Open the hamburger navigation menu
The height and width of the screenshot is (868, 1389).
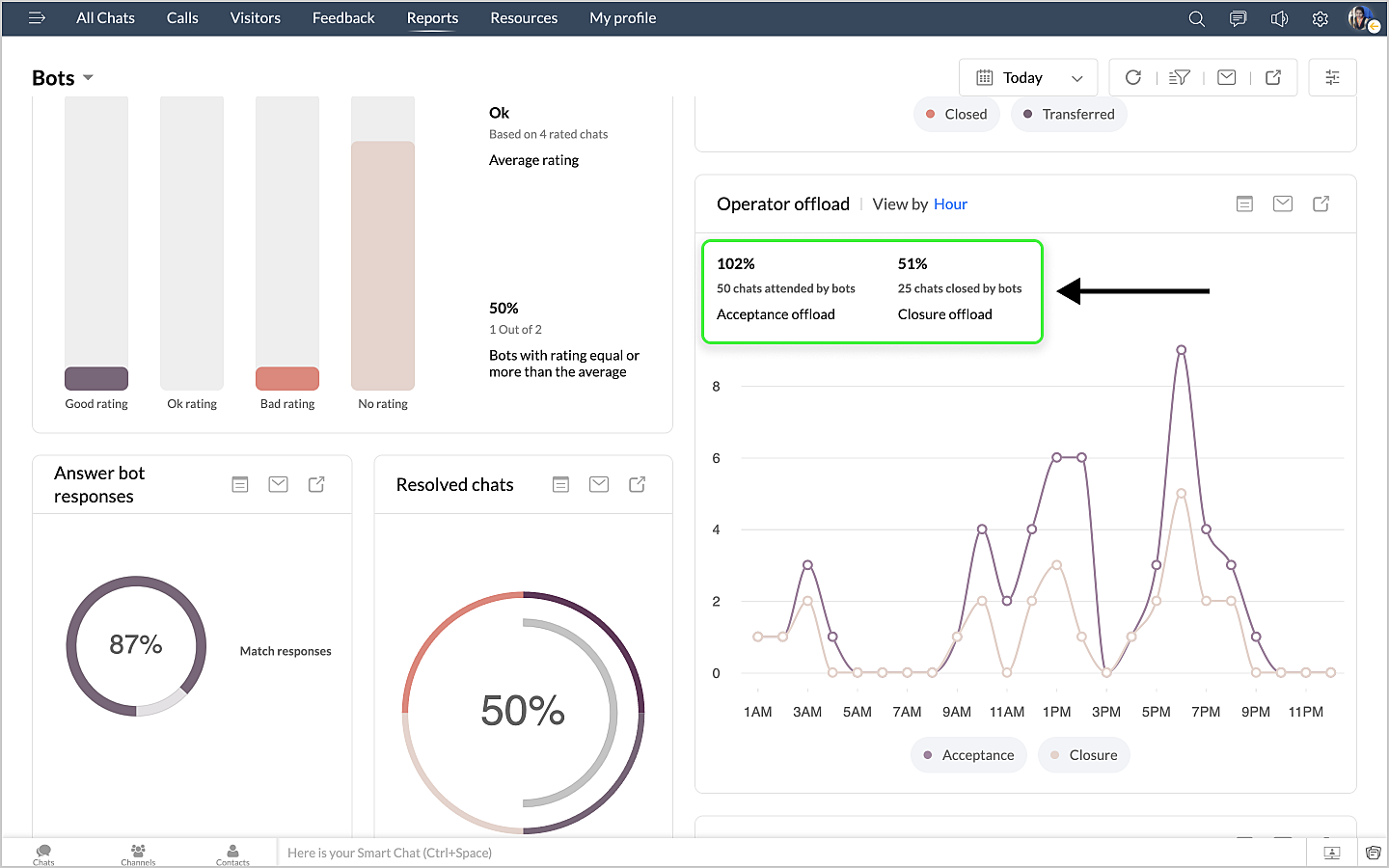37,18
